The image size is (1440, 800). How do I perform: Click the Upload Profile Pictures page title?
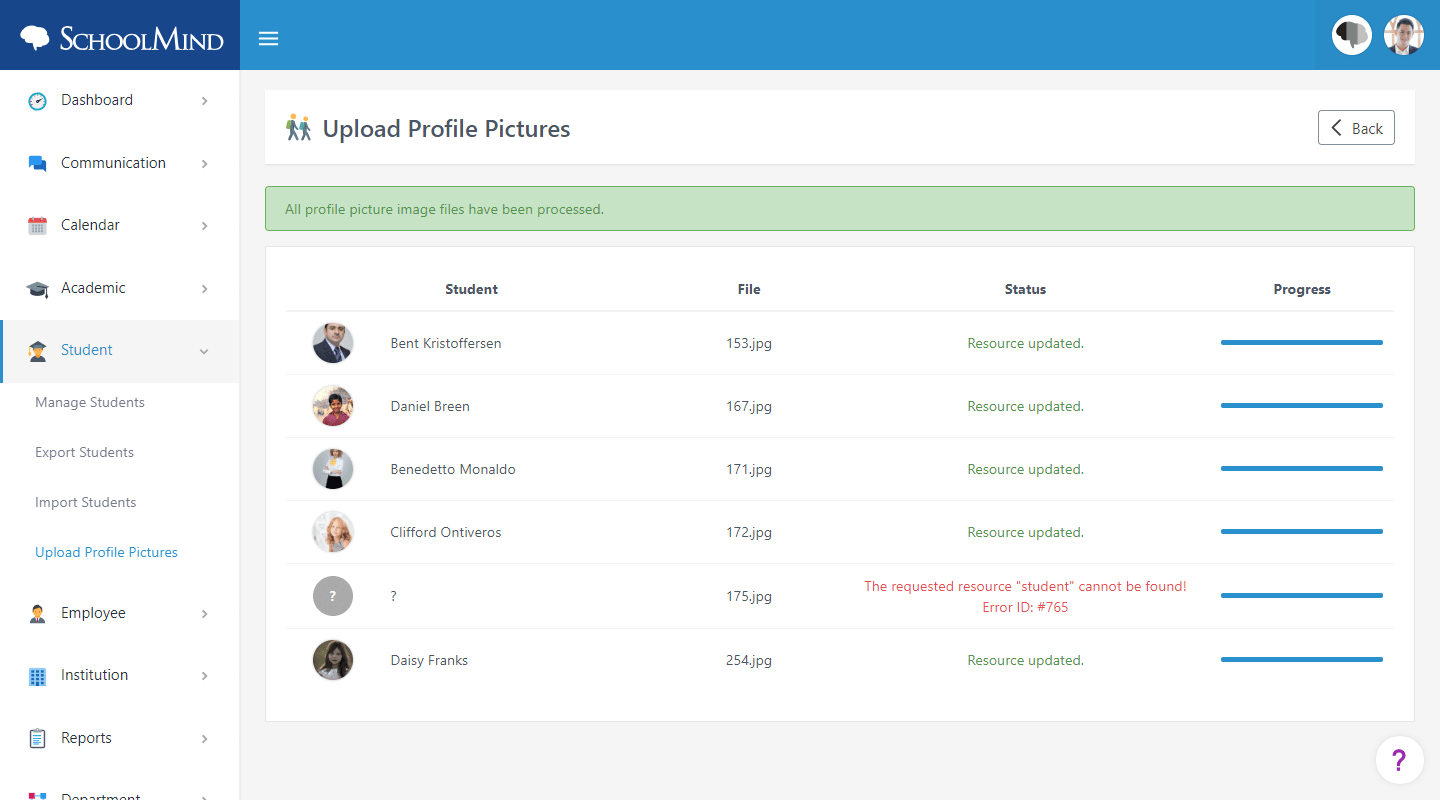click(446, 128)
